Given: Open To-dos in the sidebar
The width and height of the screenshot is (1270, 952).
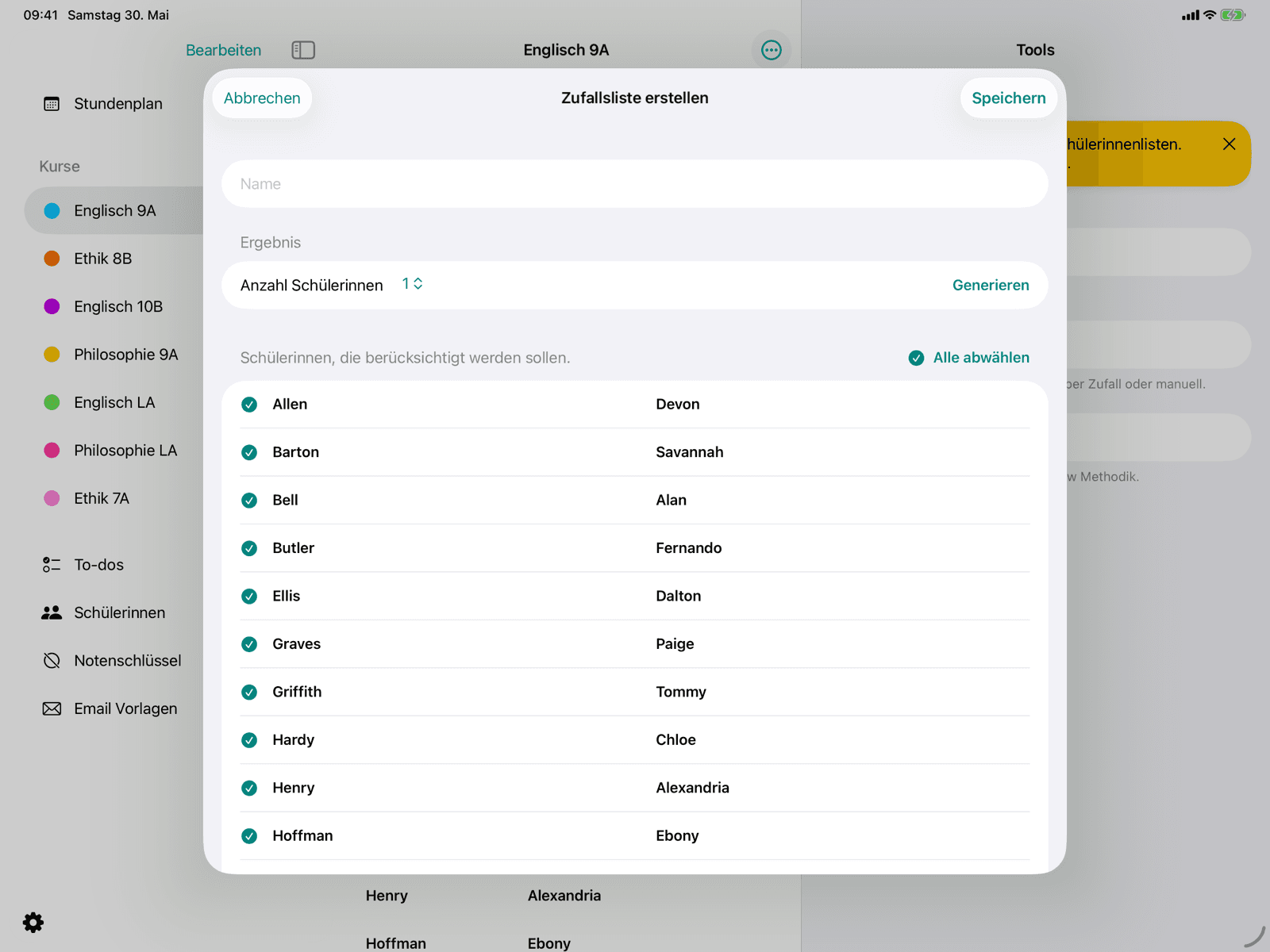Looking at the screenshot, I should point(99,565).
